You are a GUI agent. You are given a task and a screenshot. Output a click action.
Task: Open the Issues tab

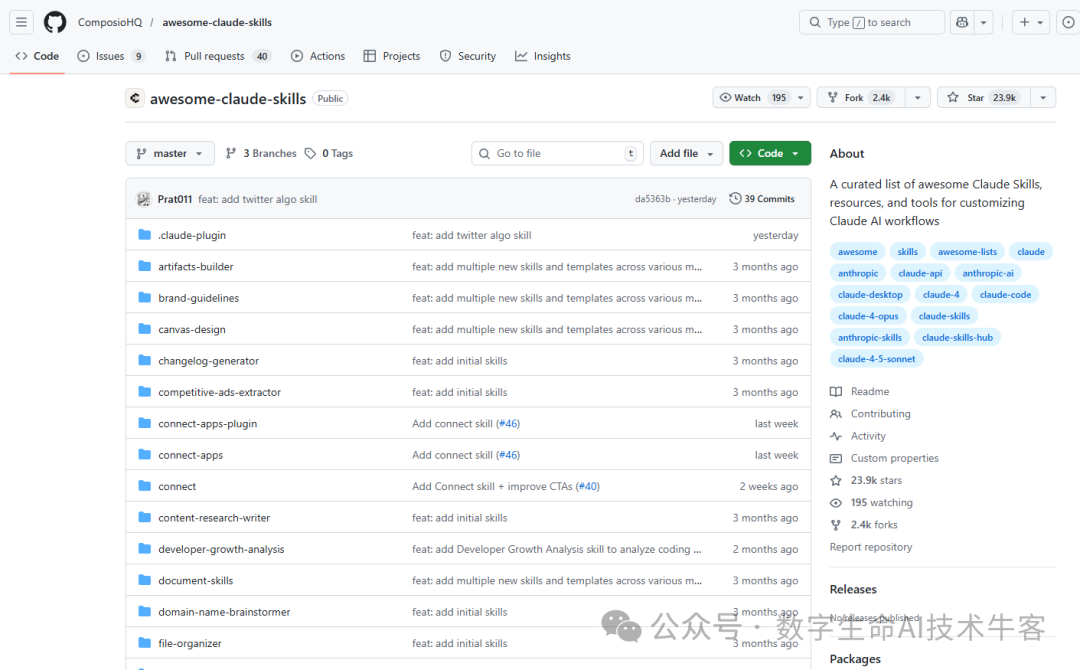[112, 56]
